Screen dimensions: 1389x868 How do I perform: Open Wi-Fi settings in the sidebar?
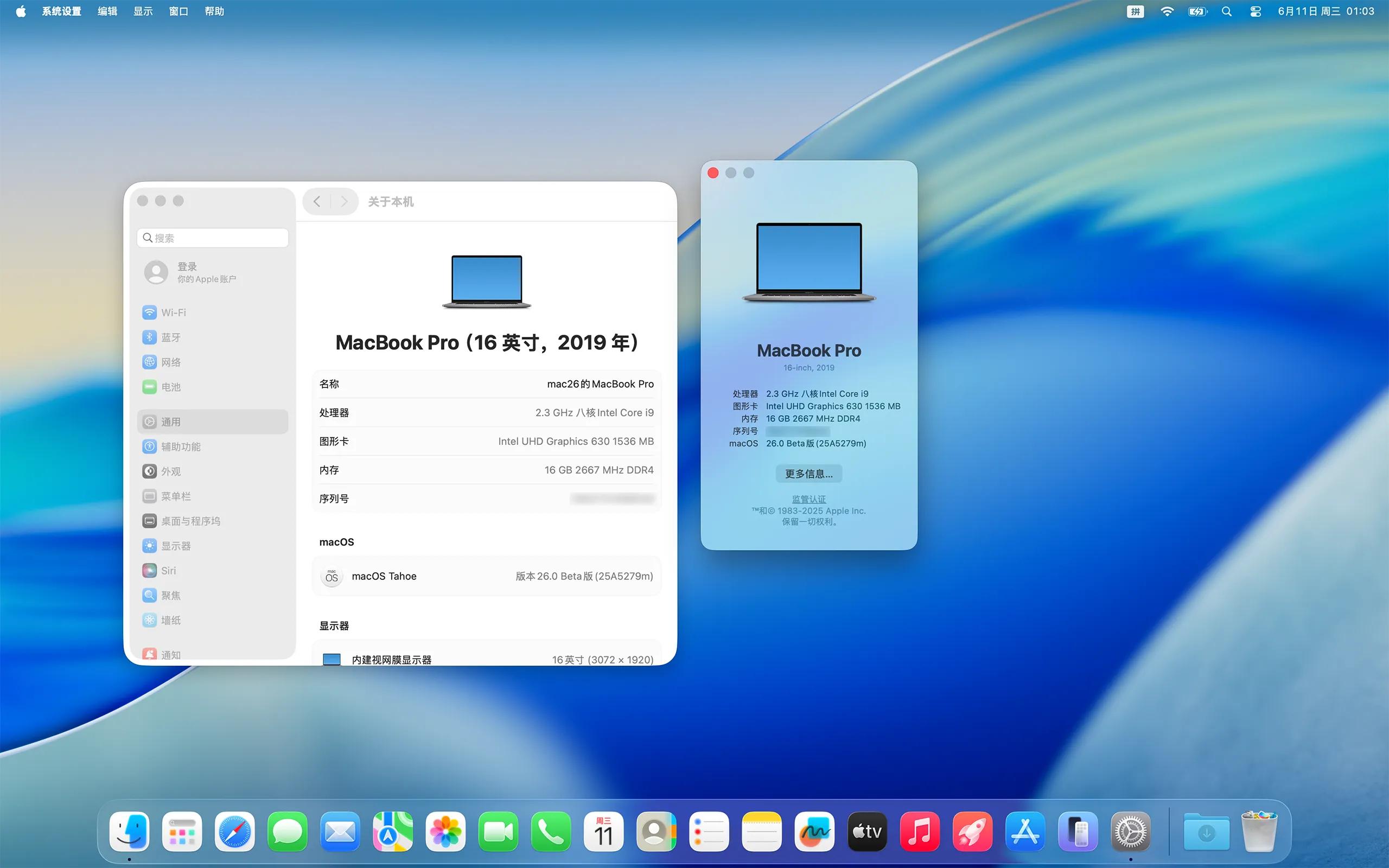tap(172, 312)
